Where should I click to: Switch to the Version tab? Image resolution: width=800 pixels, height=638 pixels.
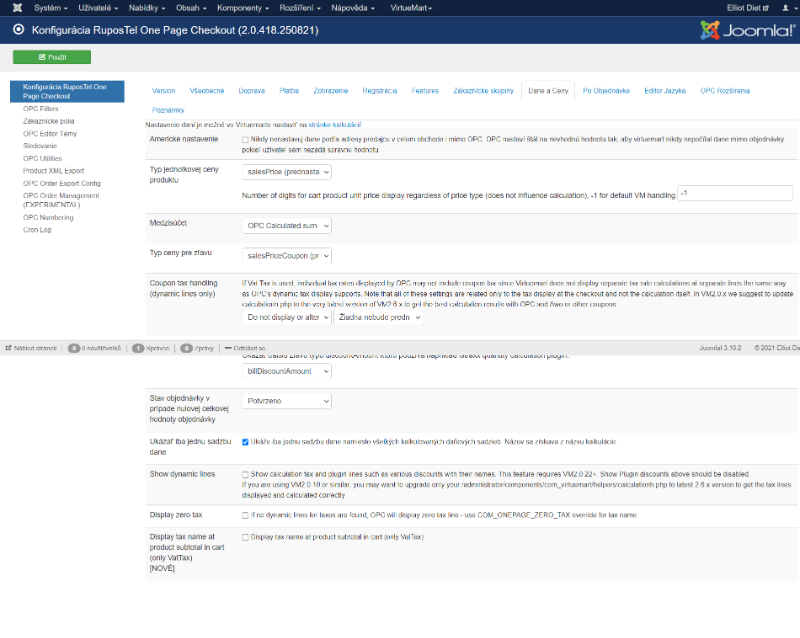pos(164,91)
